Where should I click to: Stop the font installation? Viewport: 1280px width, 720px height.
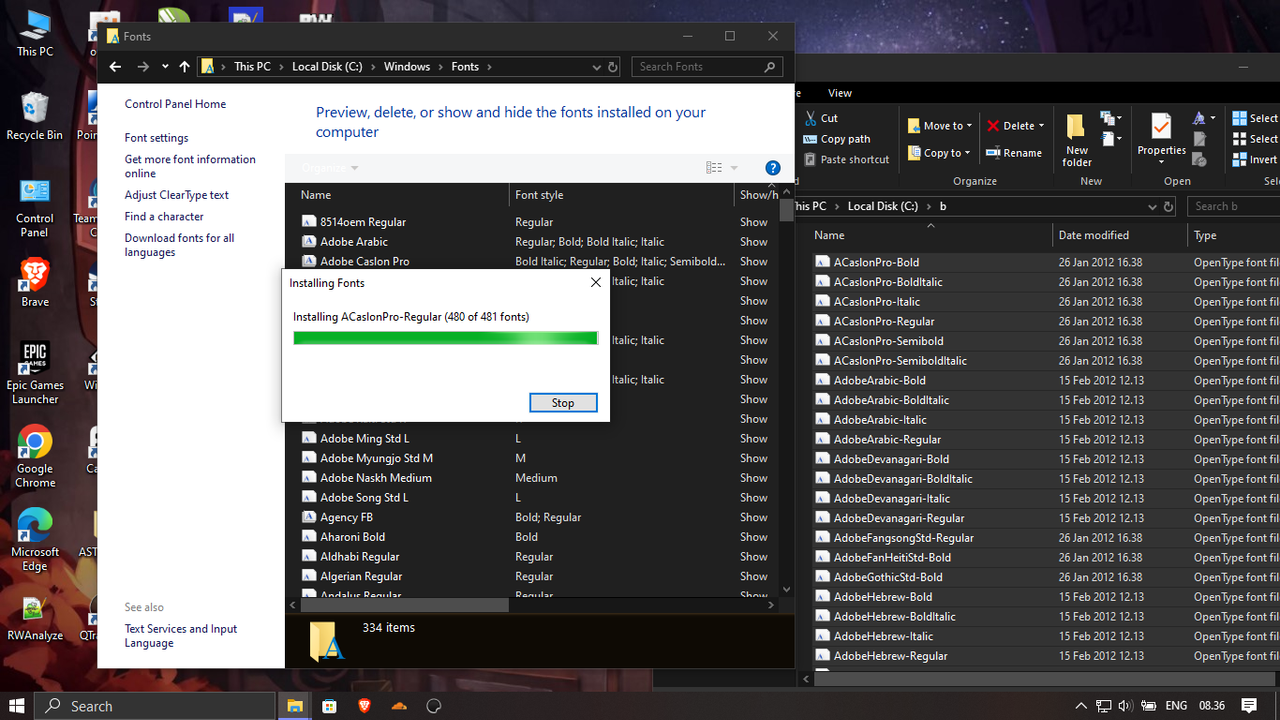click(x=563, y=403)
